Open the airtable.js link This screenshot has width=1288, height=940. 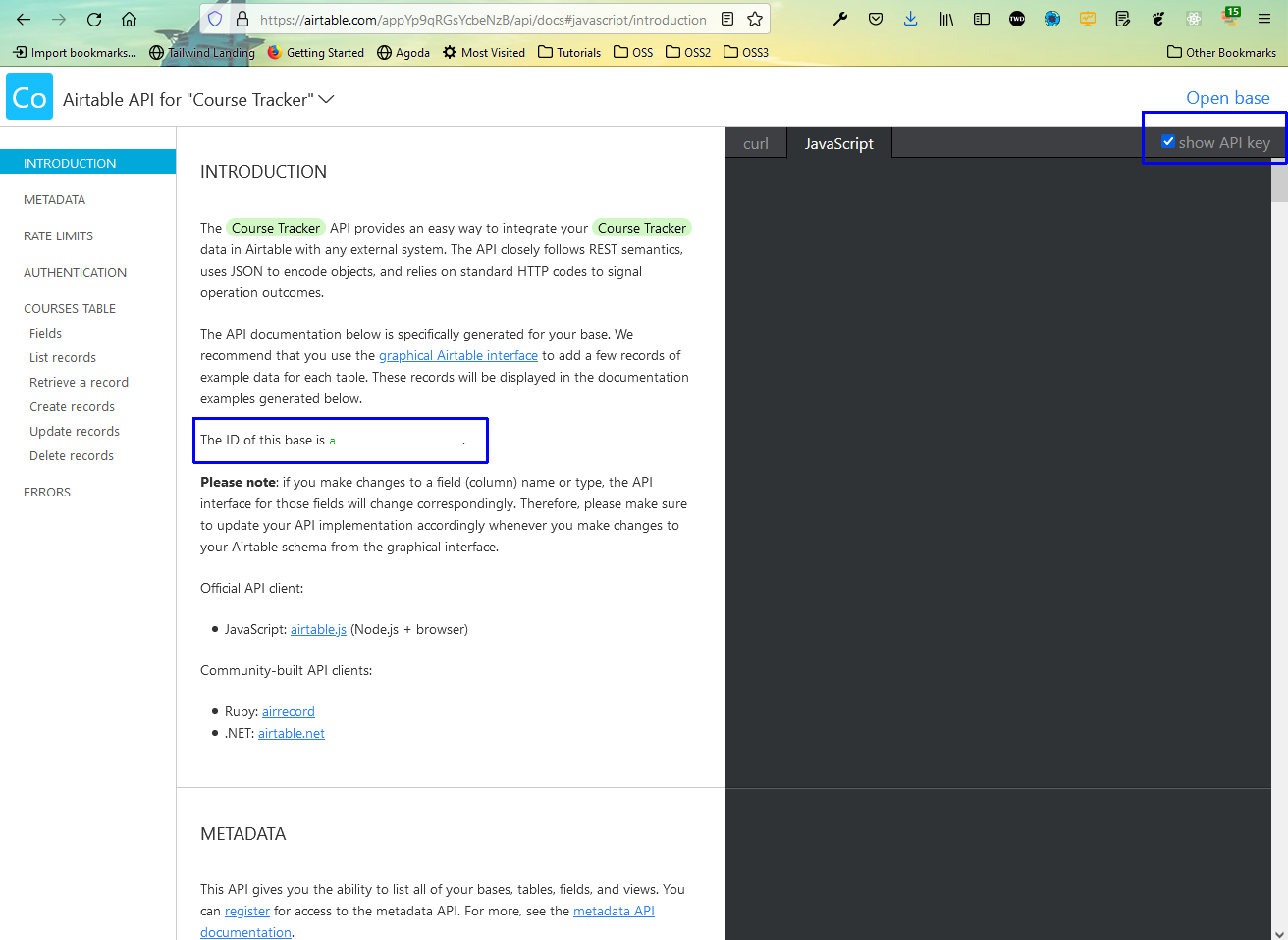point(318,629)
